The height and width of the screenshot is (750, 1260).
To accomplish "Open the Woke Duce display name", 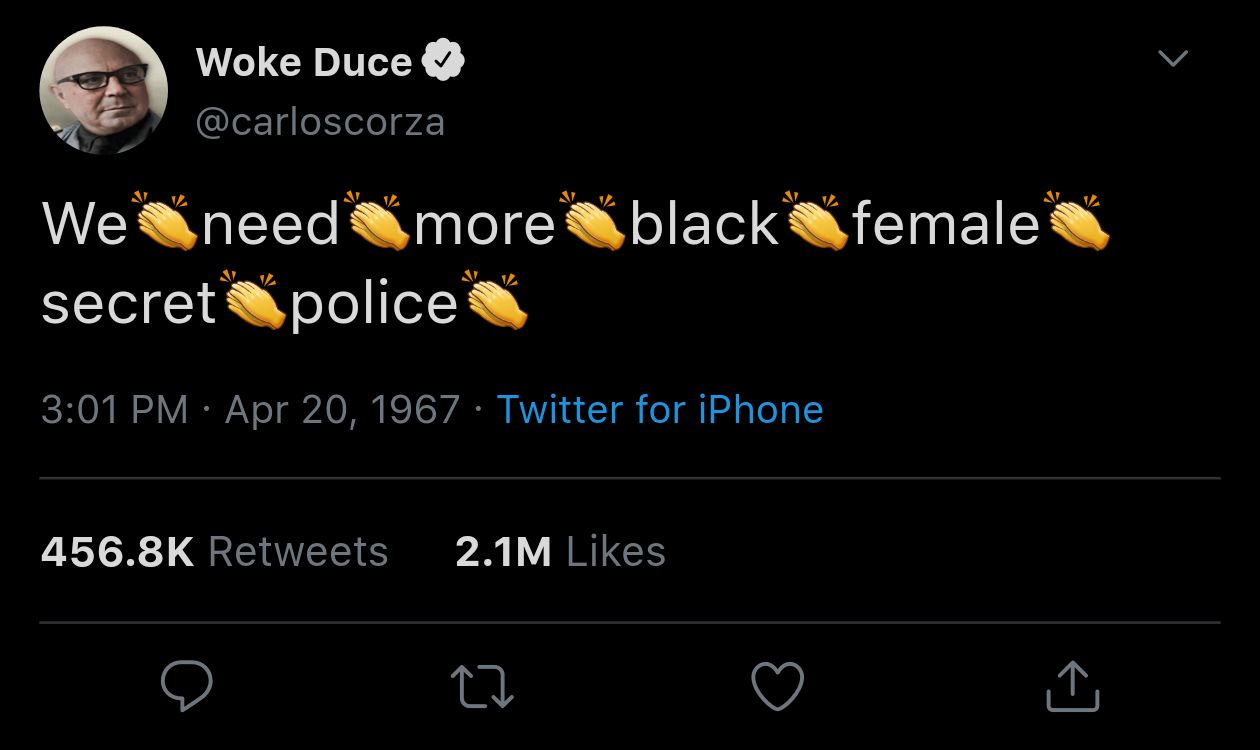I will click(x=304, y=63).
